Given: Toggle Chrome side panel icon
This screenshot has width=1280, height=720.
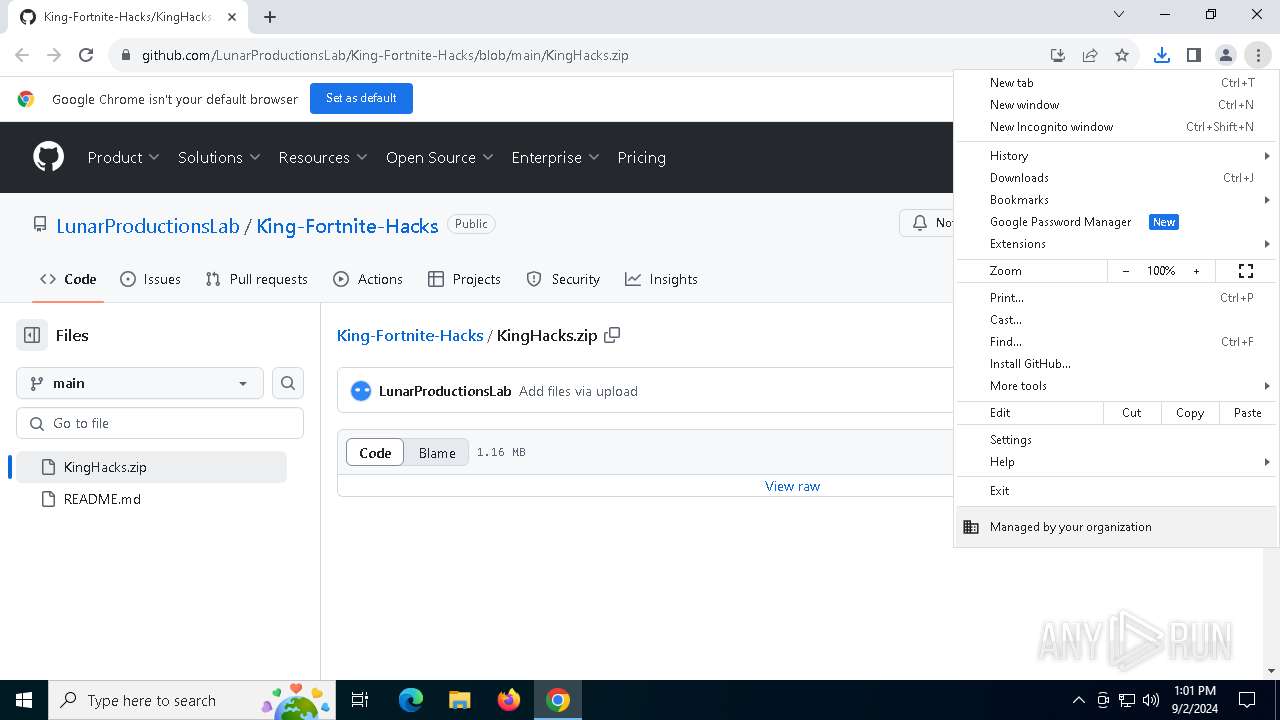Looking at the screenshot, I should click(x=1193, y=55).
